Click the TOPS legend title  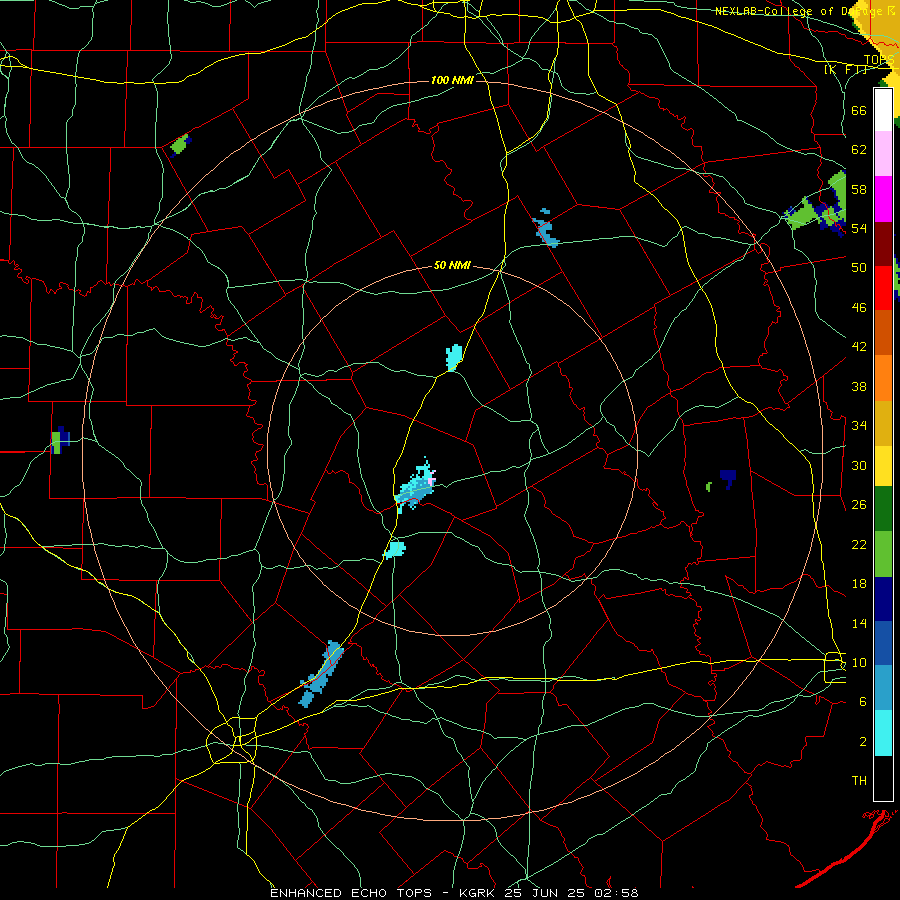point(879,60)
